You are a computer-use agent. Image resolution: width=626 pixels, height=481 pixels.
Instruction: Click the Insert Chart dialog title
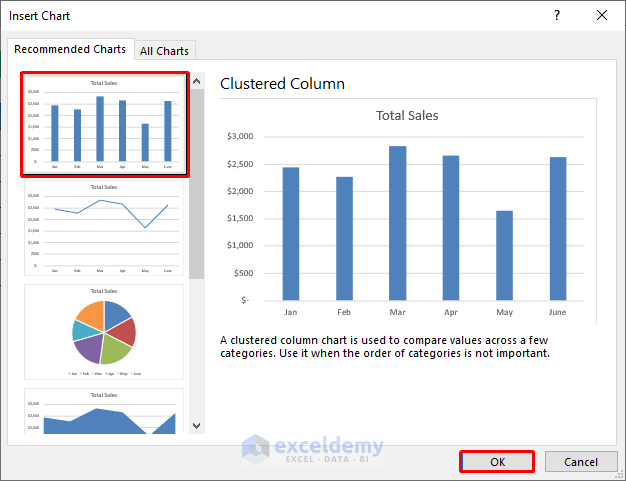[x=40, y=16]
